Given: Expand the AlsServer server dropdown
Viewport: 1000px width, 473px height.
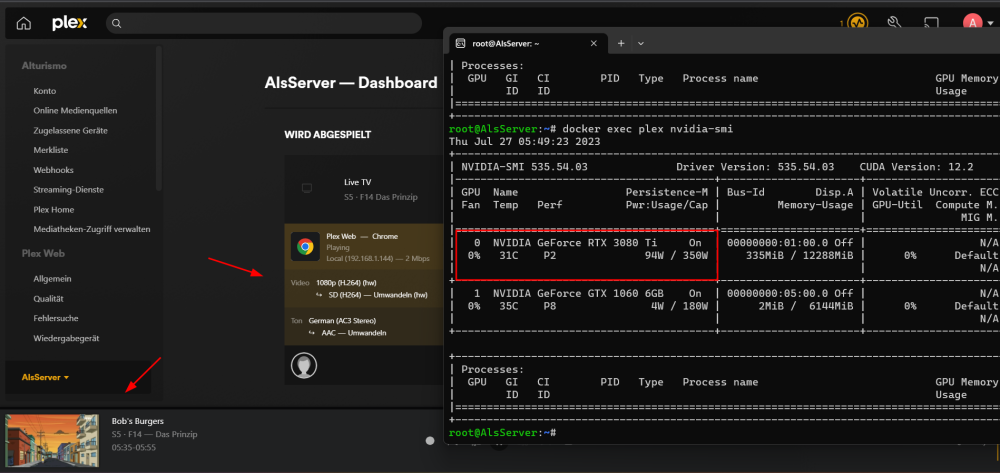Looking at the screenshot, I should click(x=45, y=377).
